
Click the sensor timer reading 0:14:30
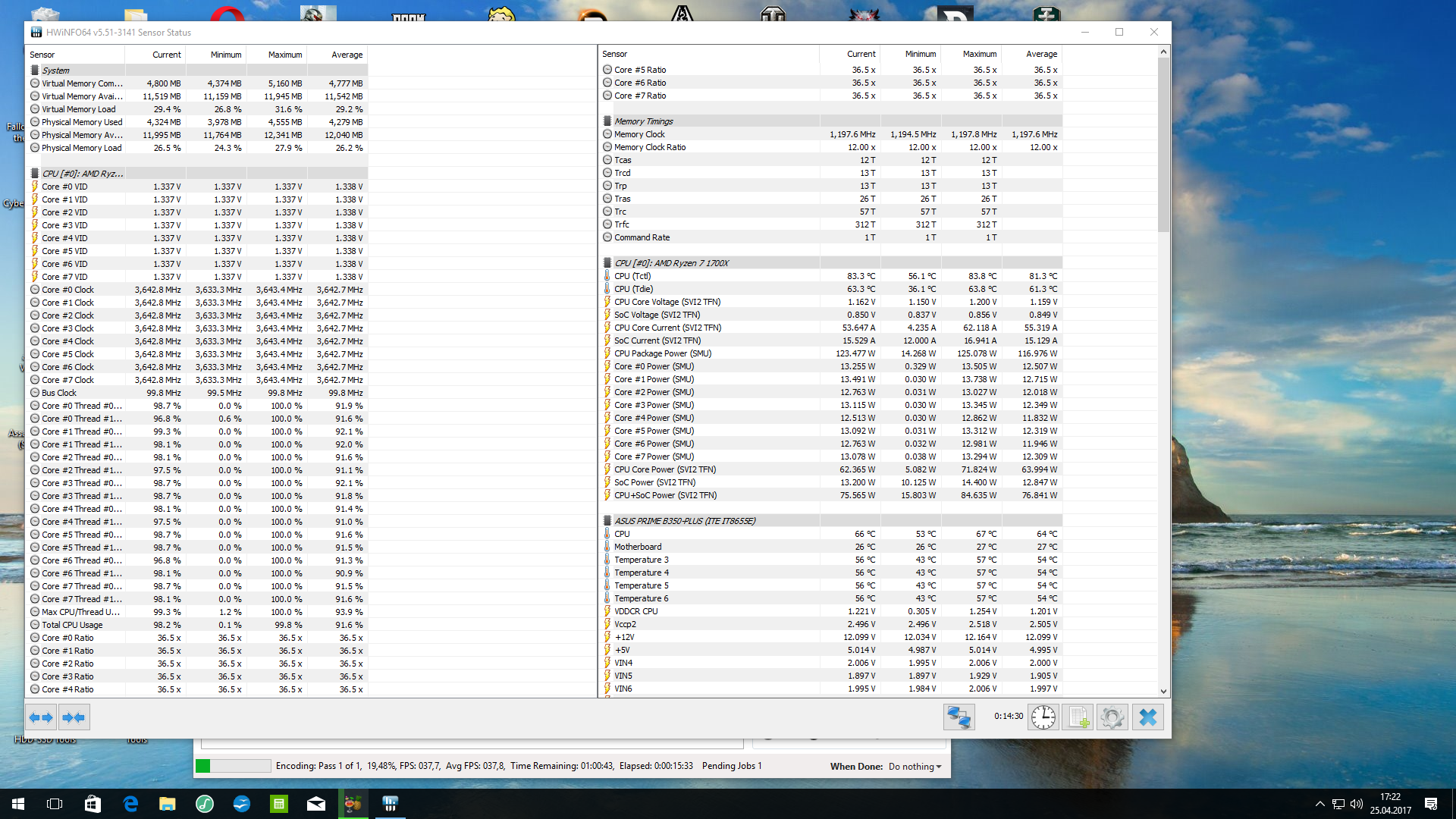pos(1009,716)
